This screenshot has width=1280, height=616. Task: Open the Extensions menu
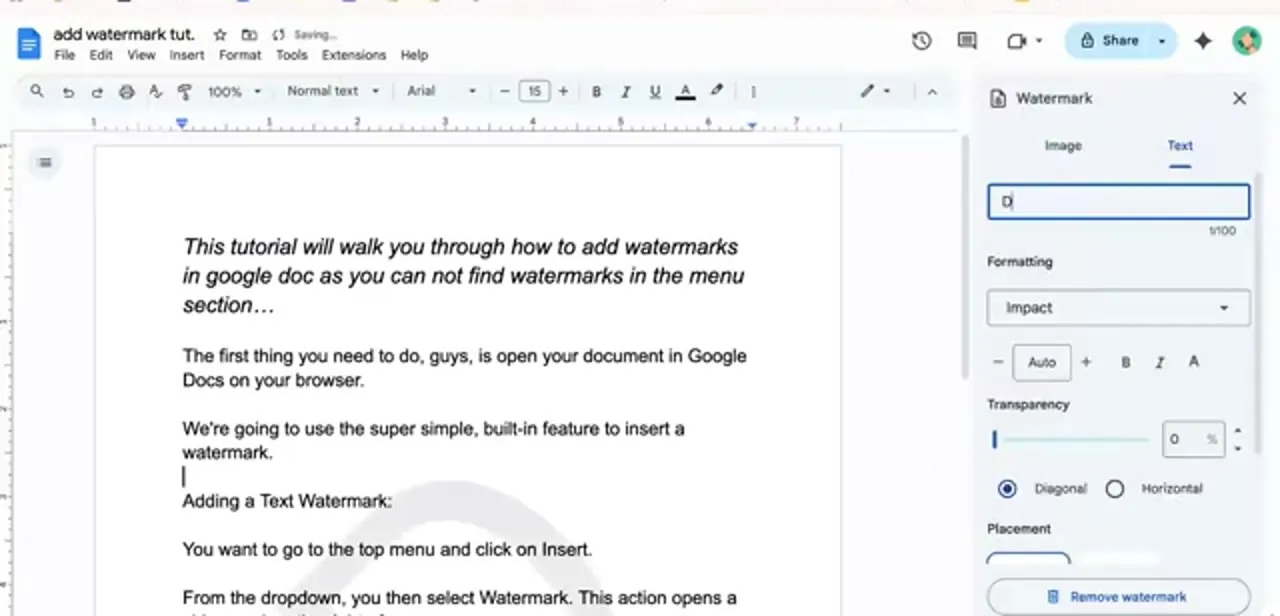(354, 55)
